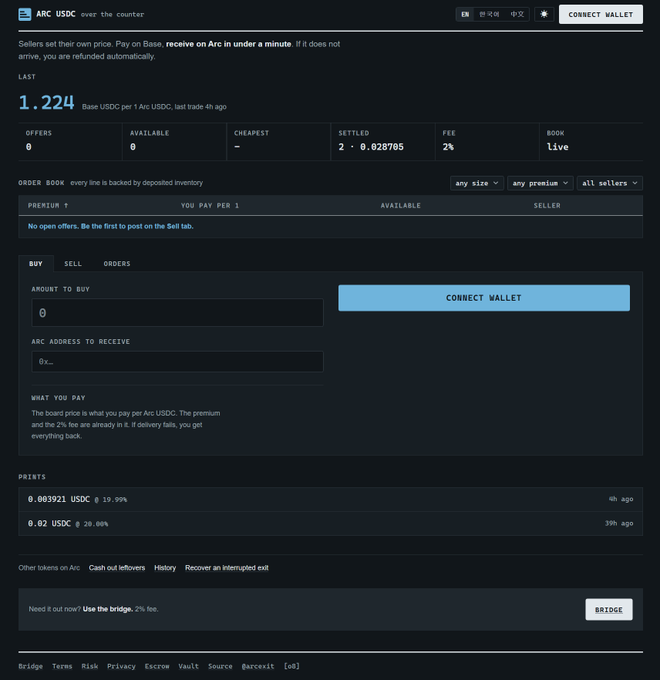Screen dimensions: 660x680
Task: Open the any premium filter dropdown
Action: 540,183
